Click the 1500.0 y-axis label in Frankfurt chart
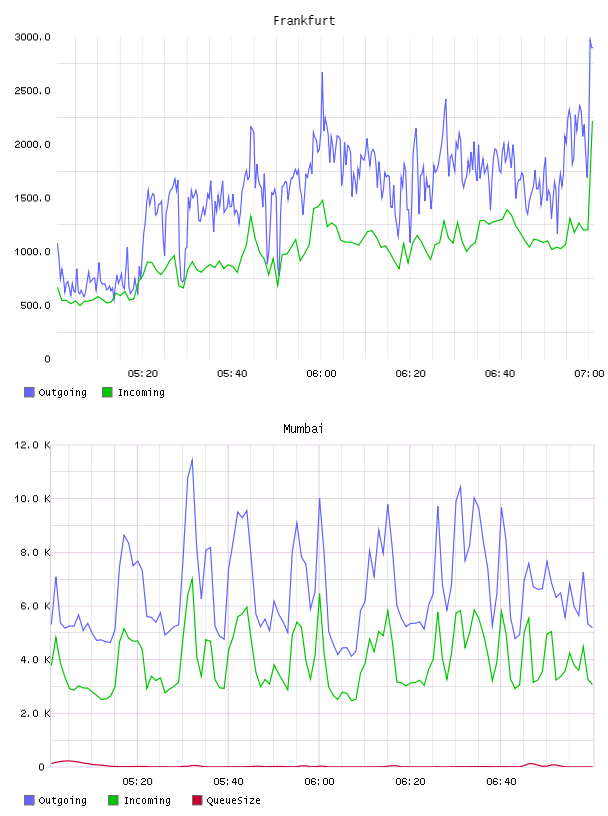This screenshot has height=816, width=608. (32, 198)
